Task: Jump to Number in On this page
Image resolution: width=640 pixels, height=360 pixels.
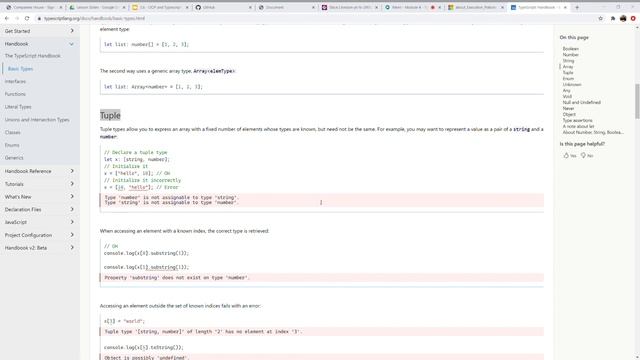Action: [x=571, y=55]
